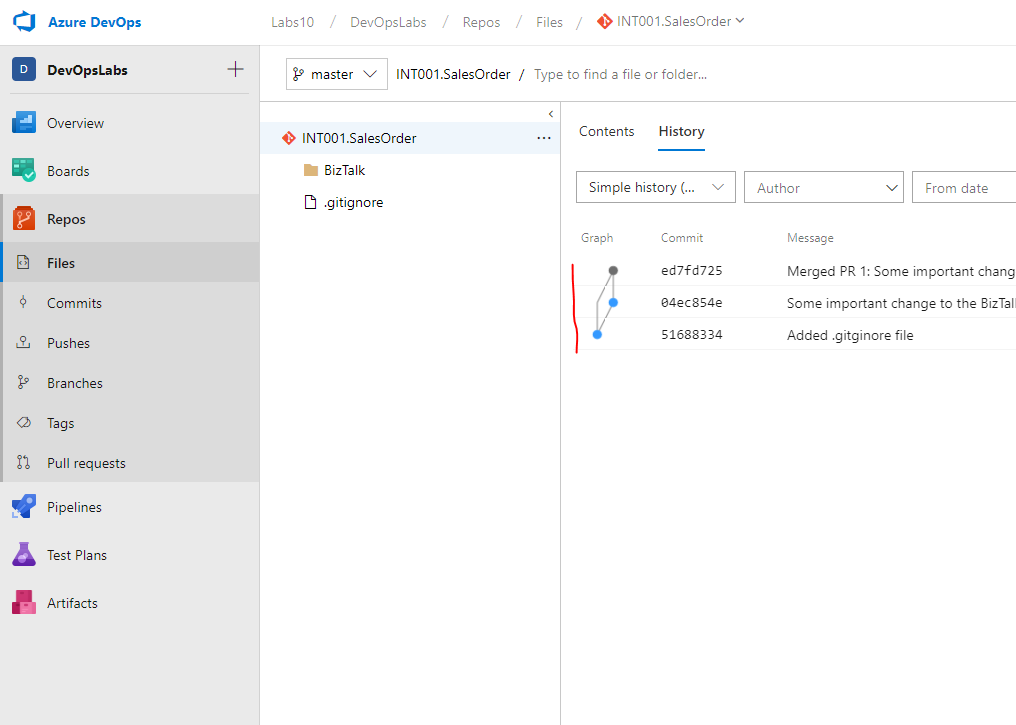The height and width of the screenshot is (725, 1016).
Task: Open commit 51688334
Action: (691, 335)
